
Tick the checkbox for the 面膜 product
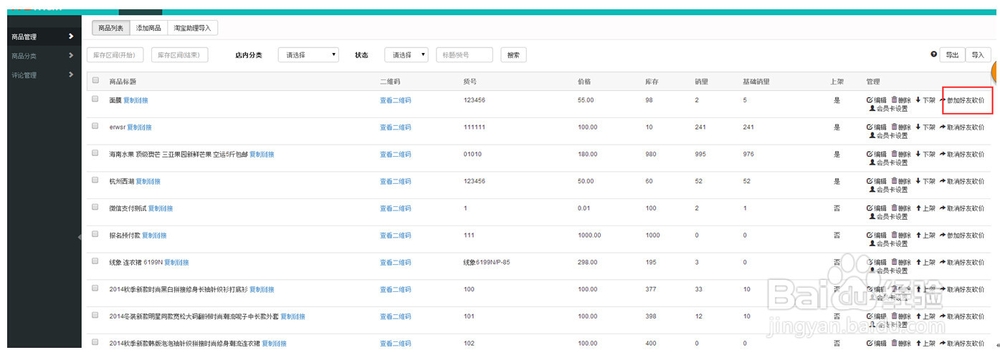[x=95, y=99]
